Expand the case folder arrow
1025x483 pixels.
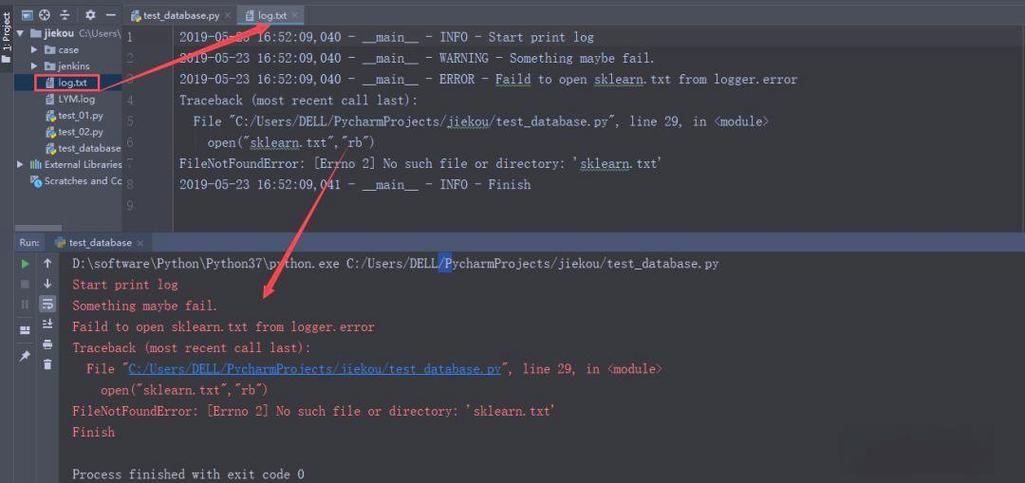coord(34,50)
